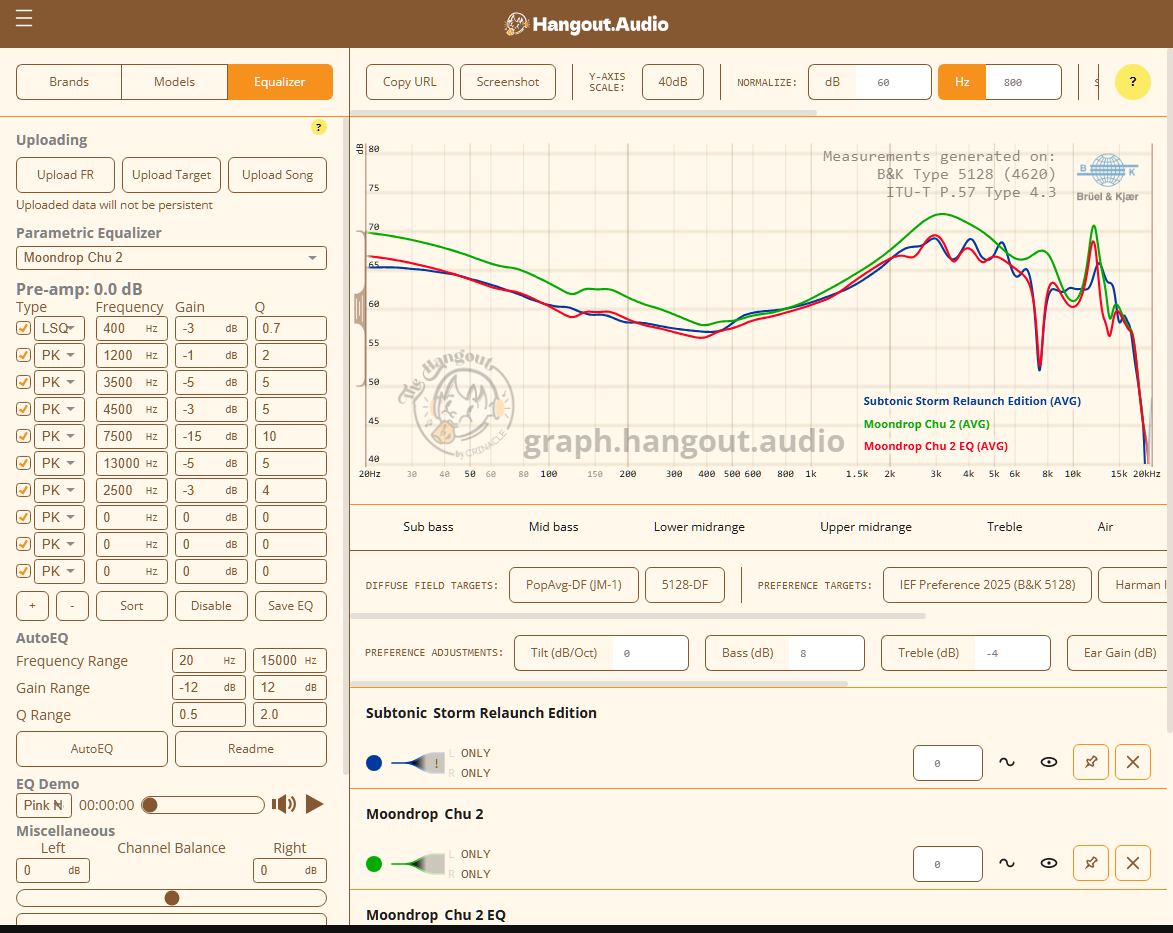Click small help icon near Uploading section
Screen dimensions: 1173x933
[319, 127]
